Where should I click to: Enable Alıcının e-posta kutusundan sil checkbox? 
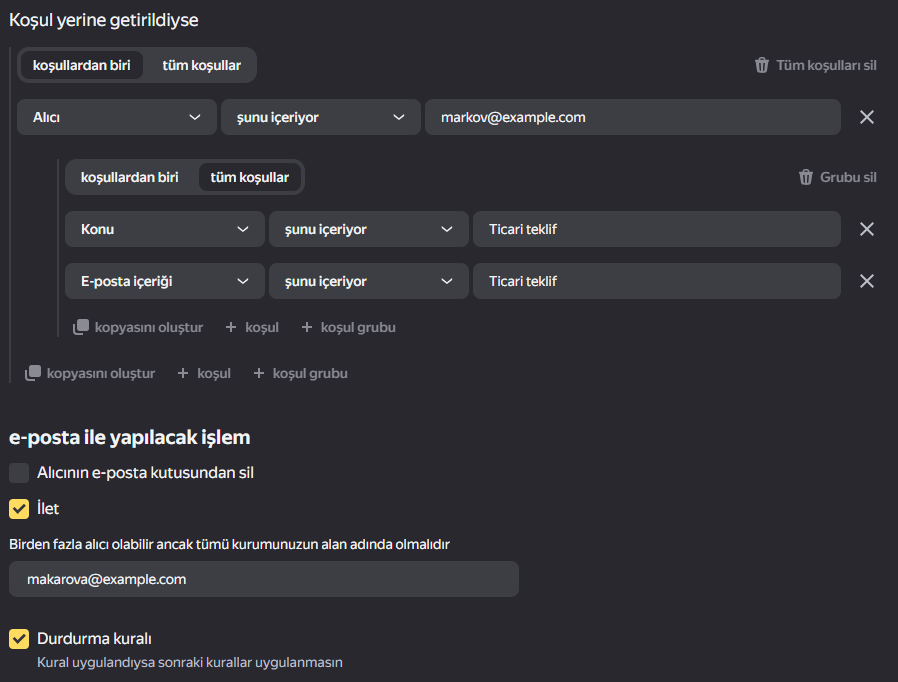pos(19,473)
